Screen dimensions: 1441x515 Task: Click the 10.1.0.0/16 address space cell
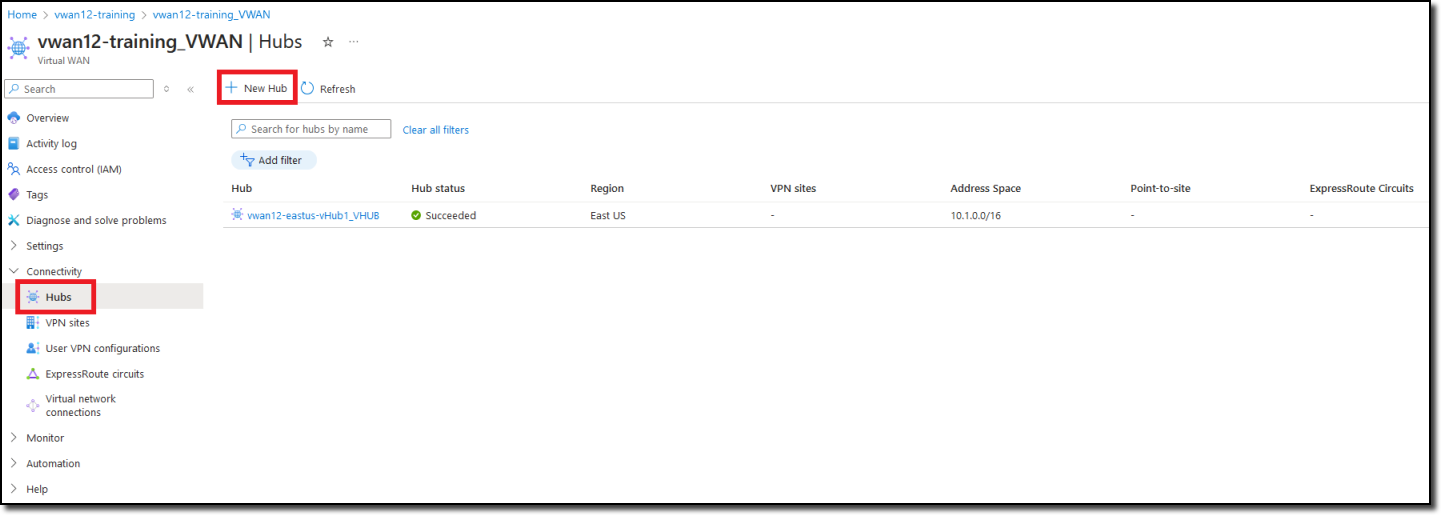[975, 216]
